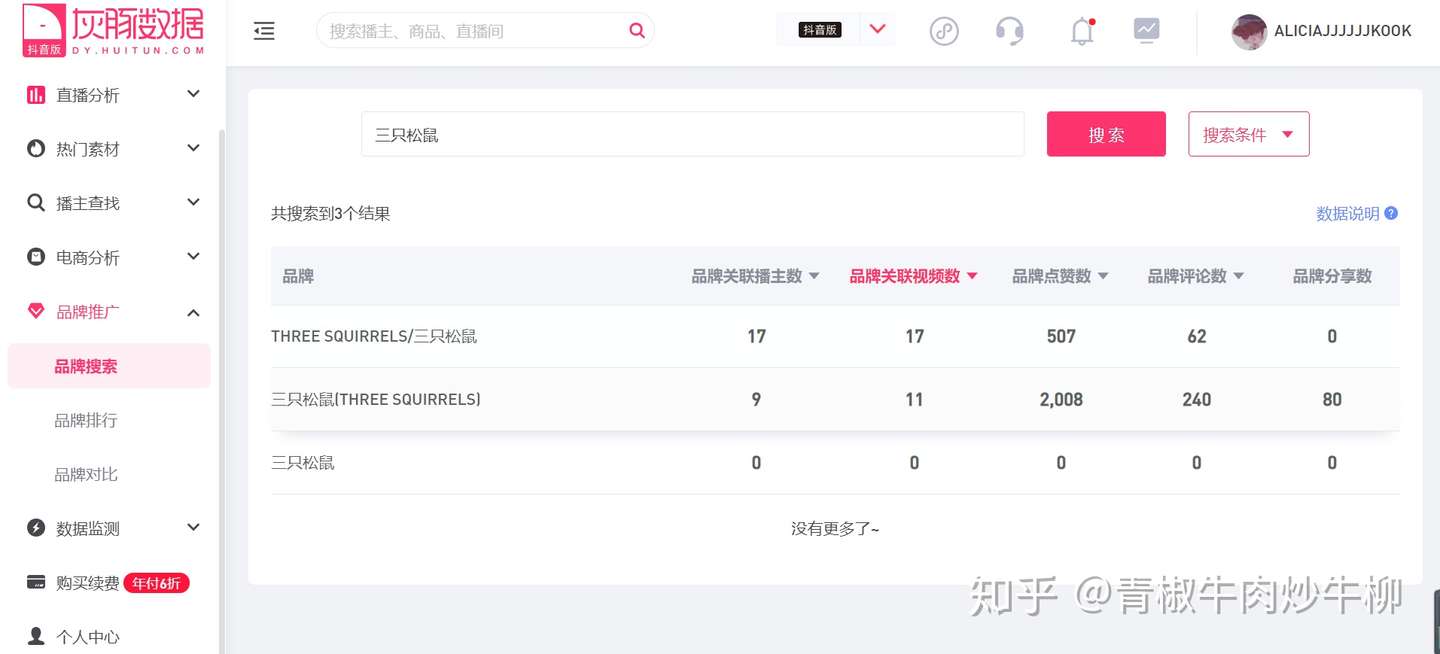Screen dimensions: 1440x654
Task: Sort by 品牌点赞数 column
Action: pos(1060,276)
